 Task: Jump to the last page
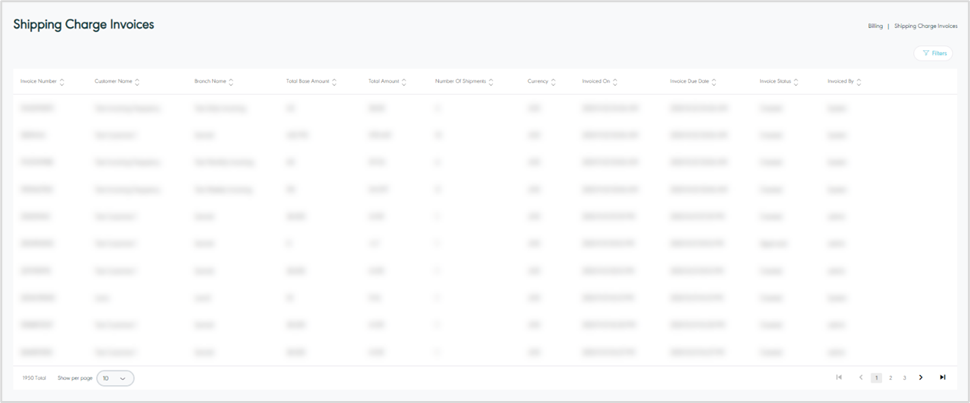(942, 377)
